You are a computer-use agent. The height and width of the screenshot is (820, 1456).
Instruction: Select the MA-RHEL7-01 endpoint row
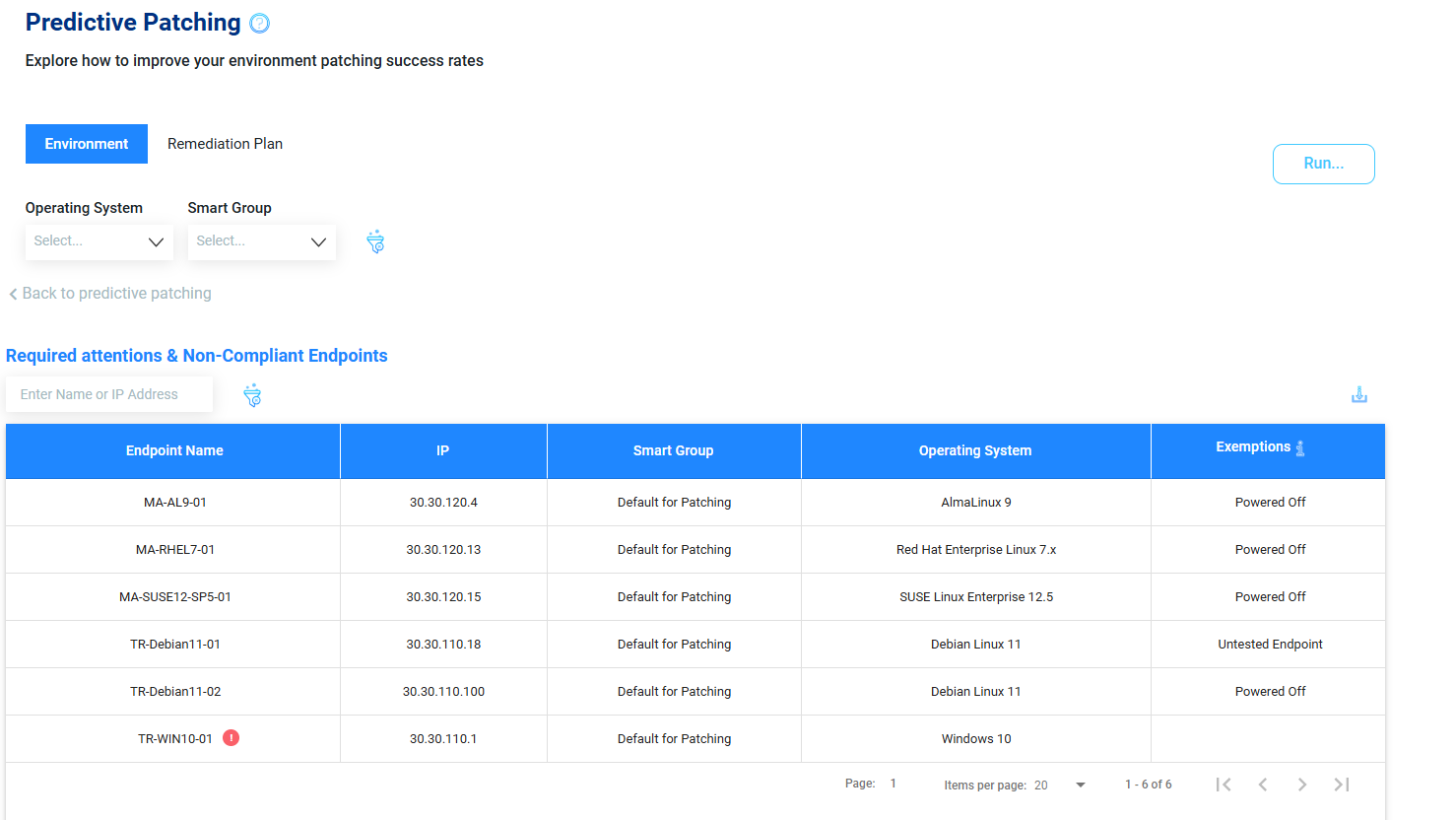point(175,550)
